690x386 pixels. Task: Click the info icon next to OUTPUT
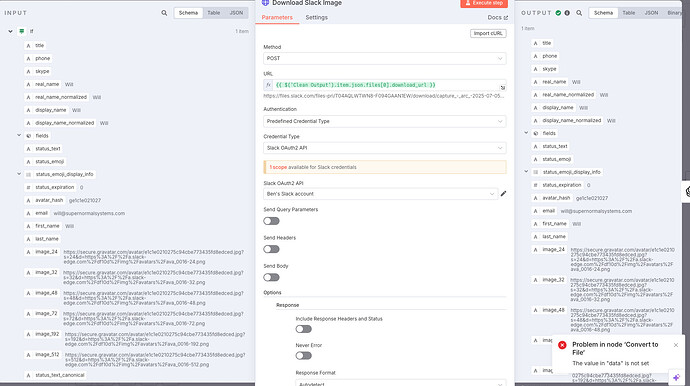pos(567,13)
